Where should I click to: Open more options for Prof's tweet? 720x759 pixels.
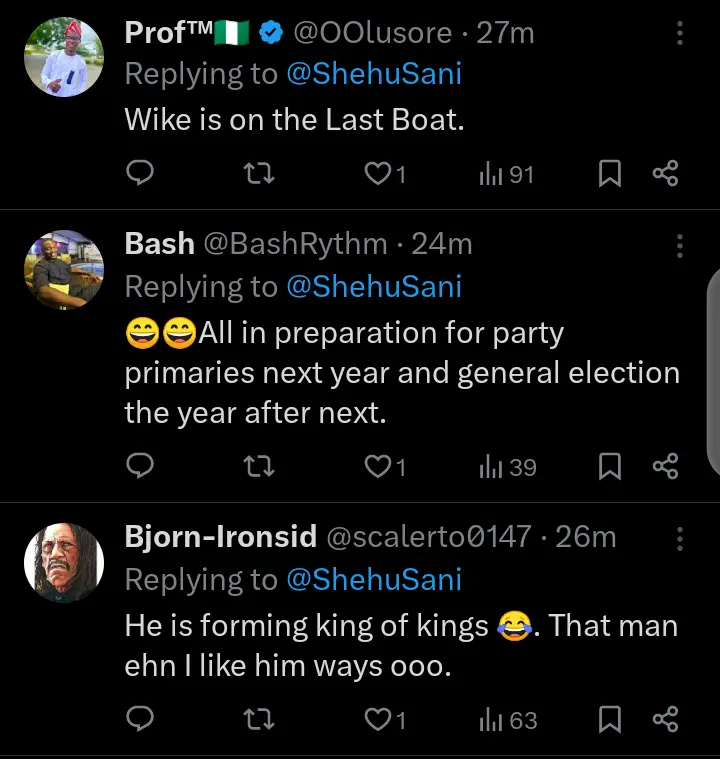coord(680,34)
